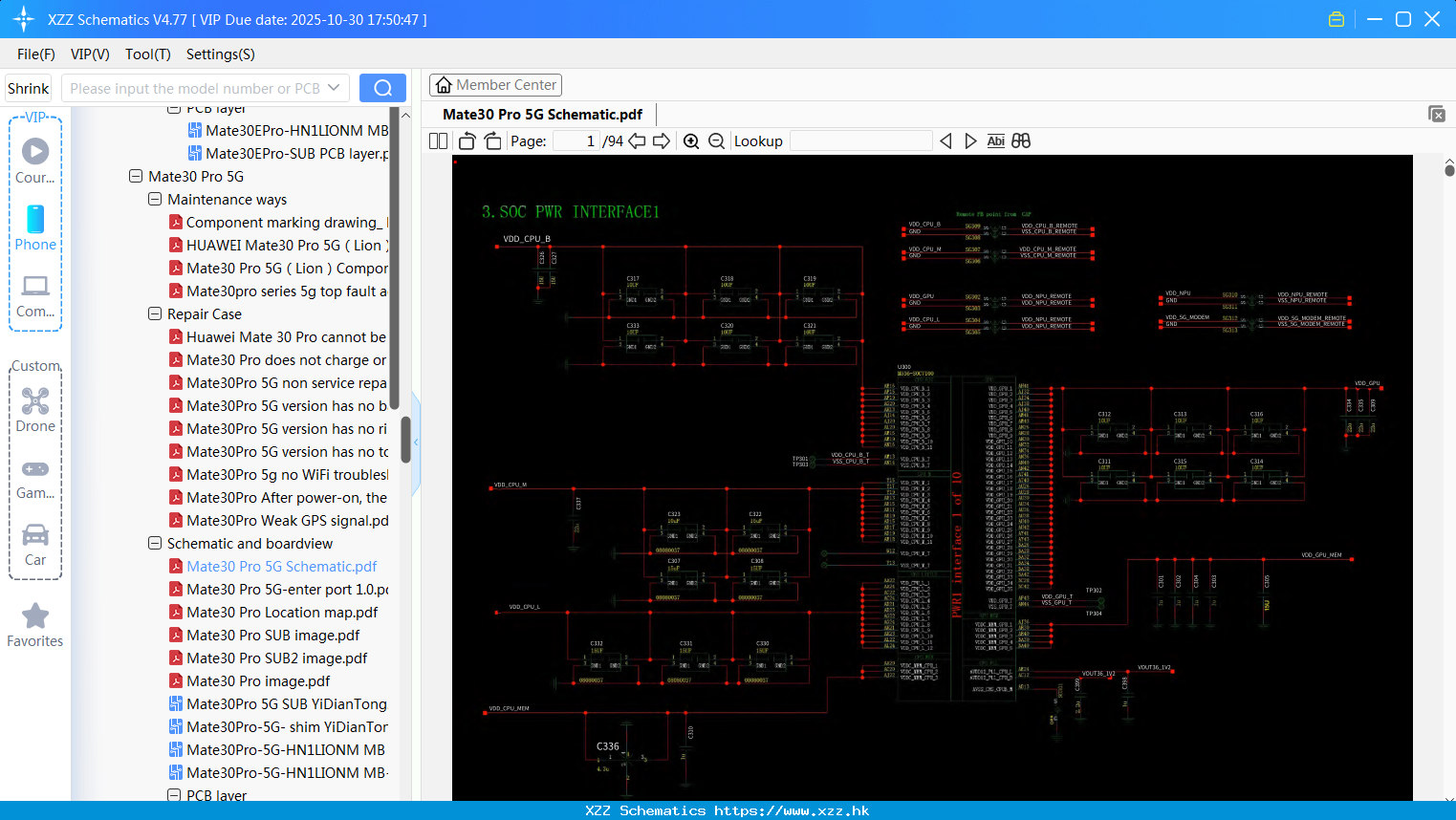This screenshot has height=820, width=1456.
Task: Open Mate30 Pro SUB2 image.pdf
Action: click(x=269, y=658)
